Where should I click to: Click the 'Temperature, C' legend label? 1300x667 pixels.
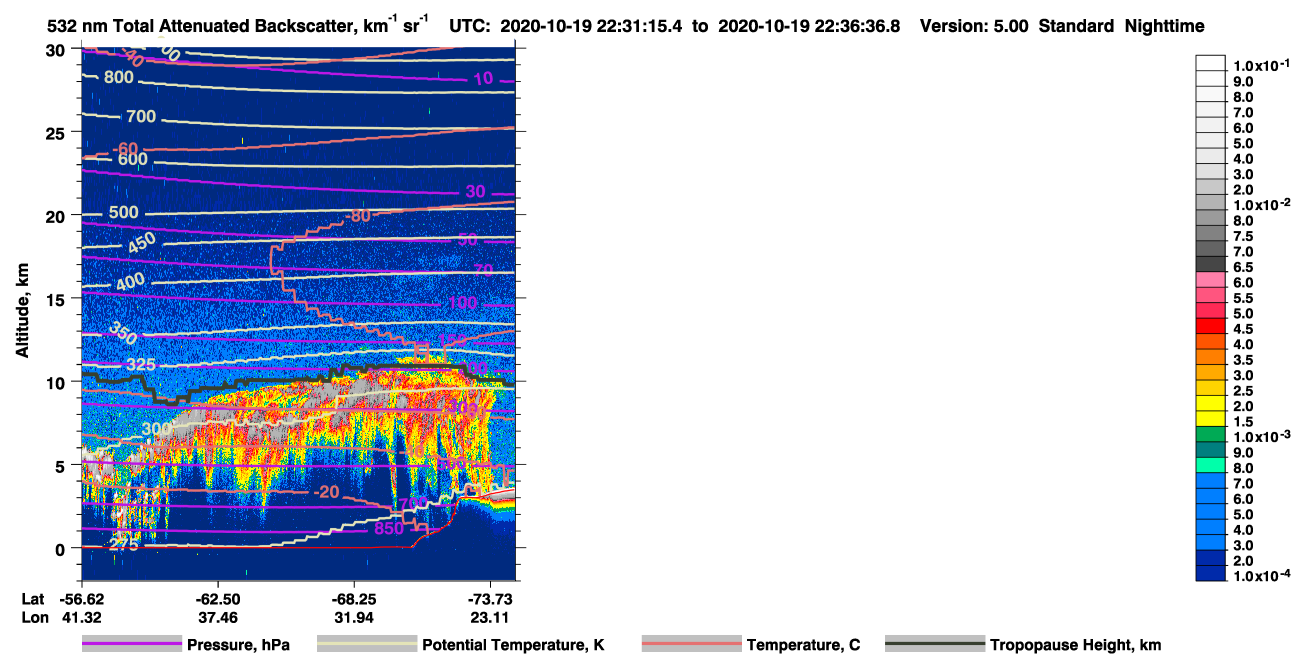pyautogui.click(x=803, y=645)
